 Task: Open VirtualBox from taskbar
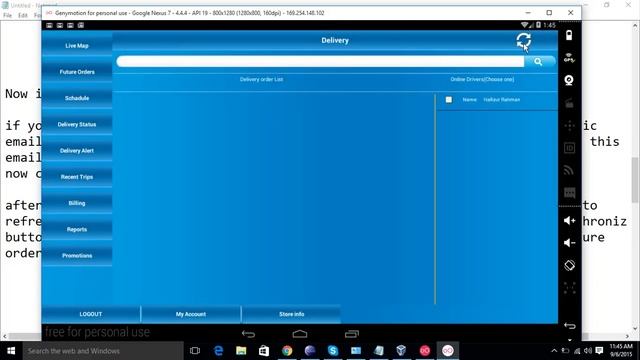coord(402,351)
